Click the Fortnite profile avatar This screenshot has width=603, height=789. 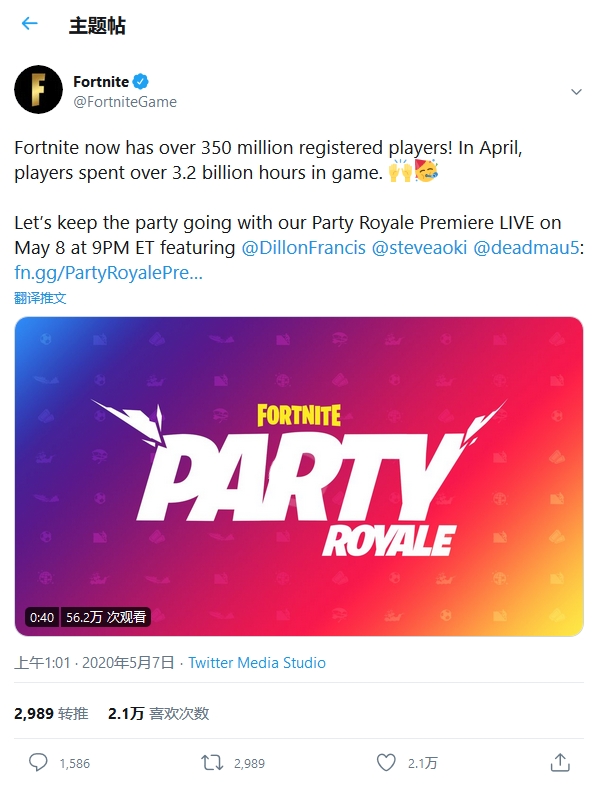pyautogui.click(x=38, y=90)
